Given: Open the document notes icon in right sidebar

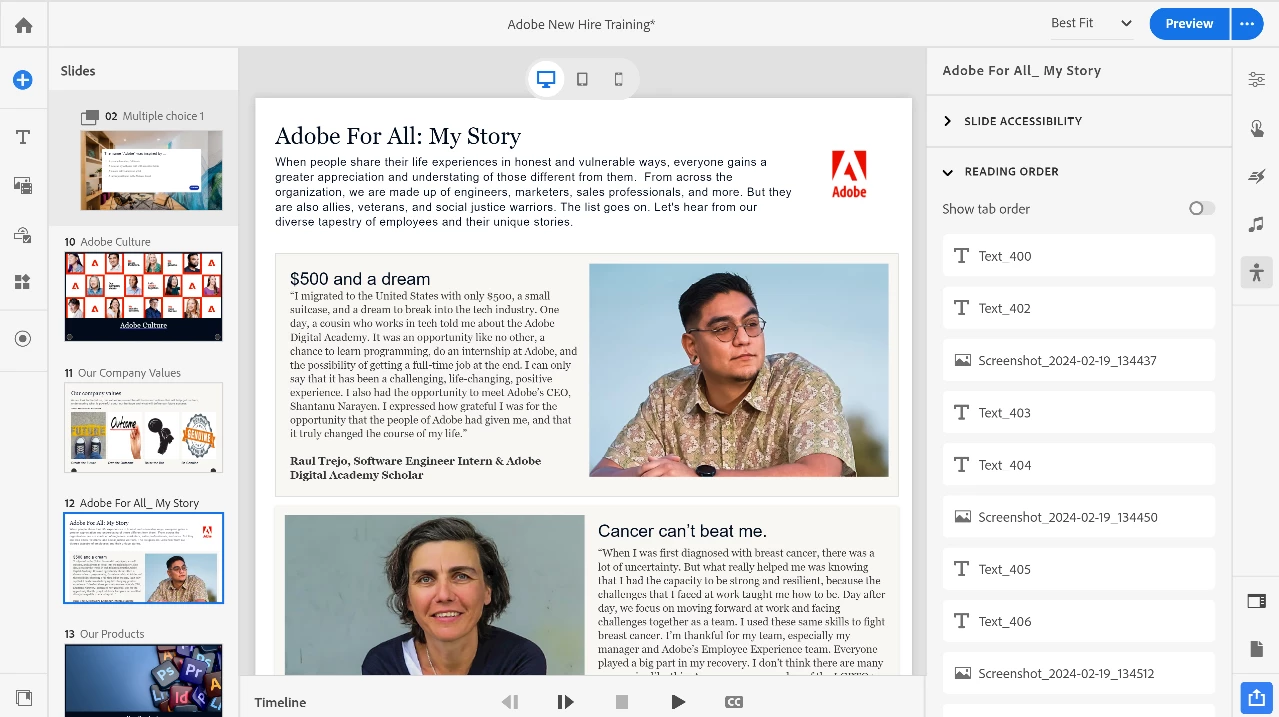Looking at the screenshot, I should pyautogui.click(x=1256, y=649).
